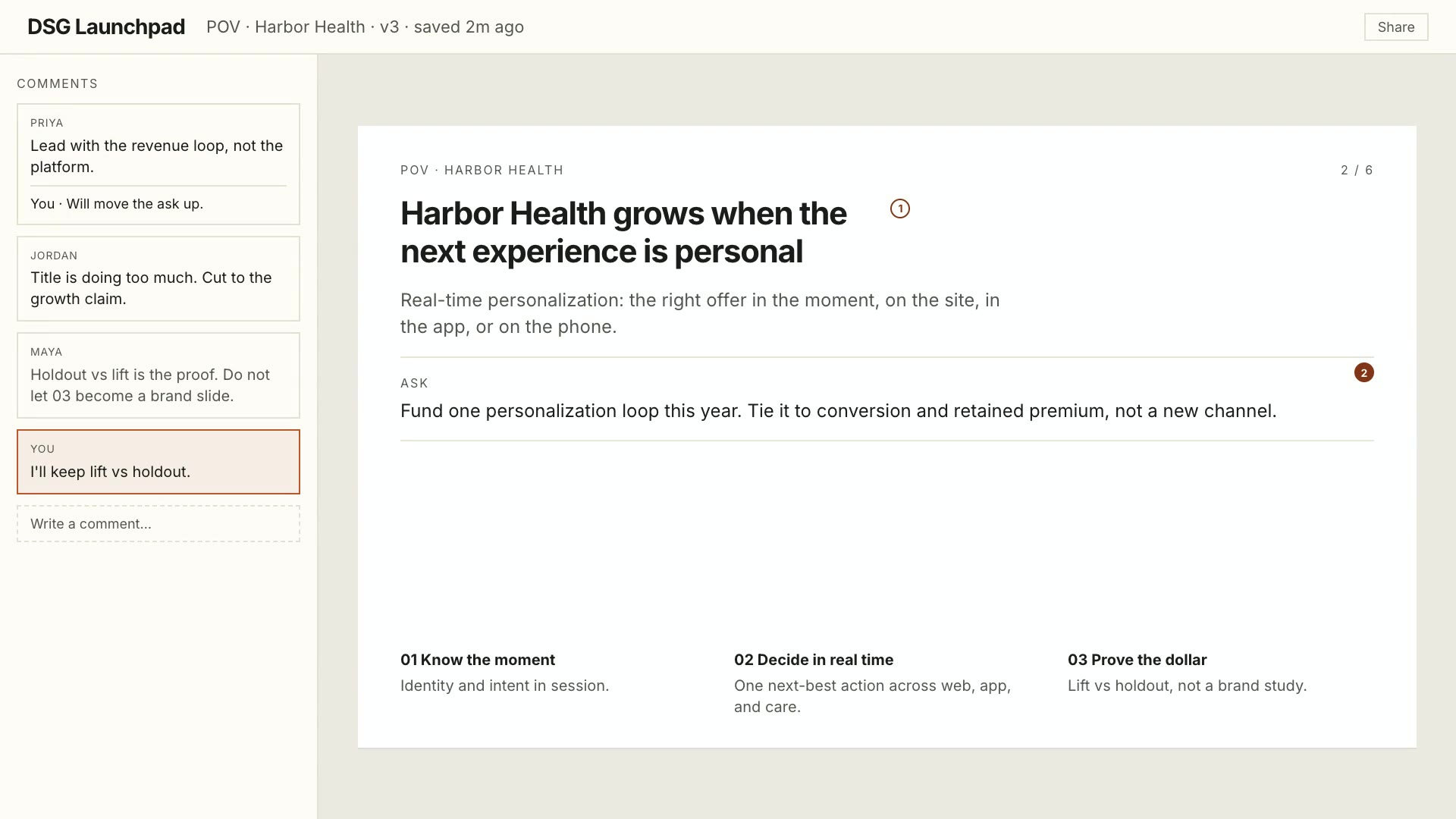Screen dimensions: 1456x819
Task: Click the Share button
Action: [x=1395, y=27]
